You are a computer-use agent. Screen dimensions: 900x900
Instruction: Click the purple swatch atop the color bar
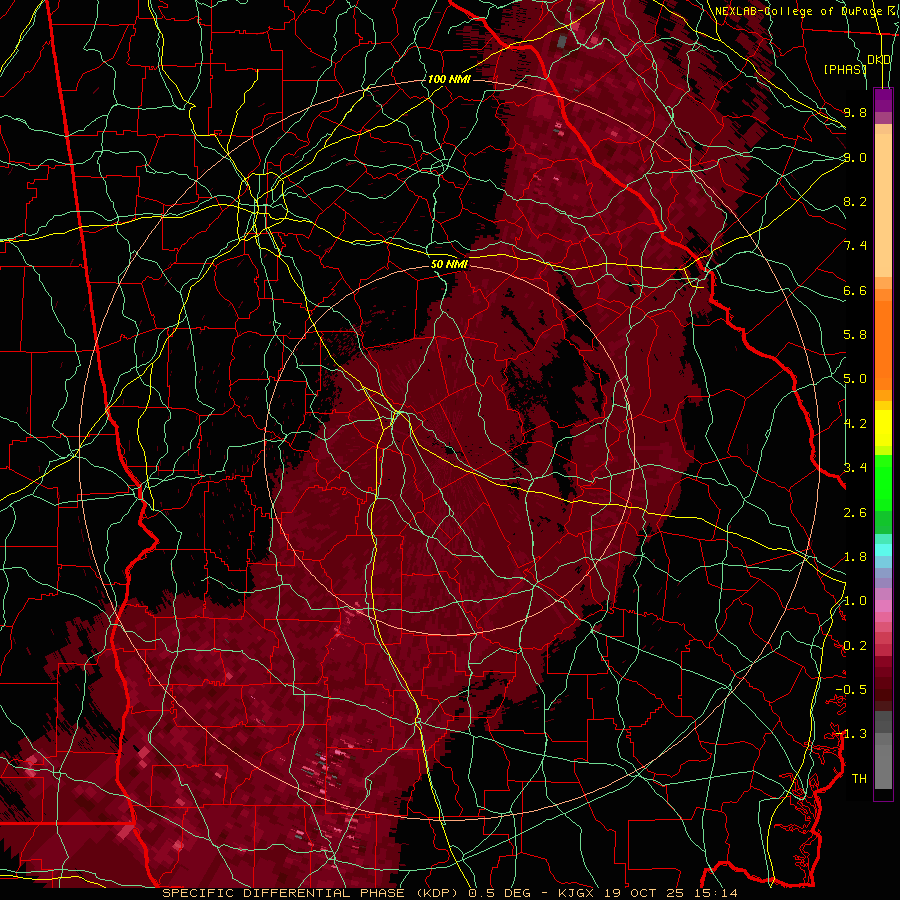point(883,100)
